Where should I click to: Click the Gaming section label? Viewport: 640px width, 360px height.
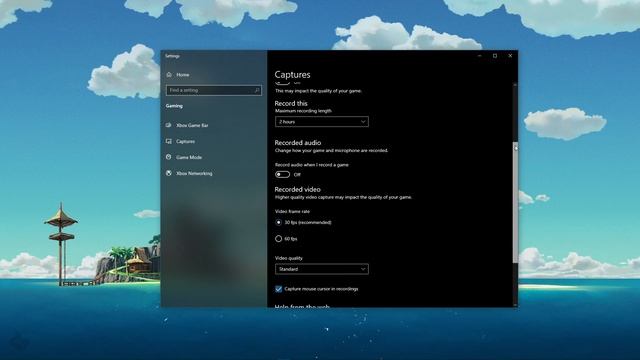(174, 106)
